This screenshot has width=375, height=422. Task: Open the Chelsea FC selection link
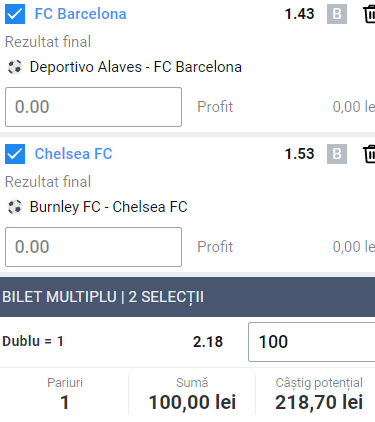(73, 154)
